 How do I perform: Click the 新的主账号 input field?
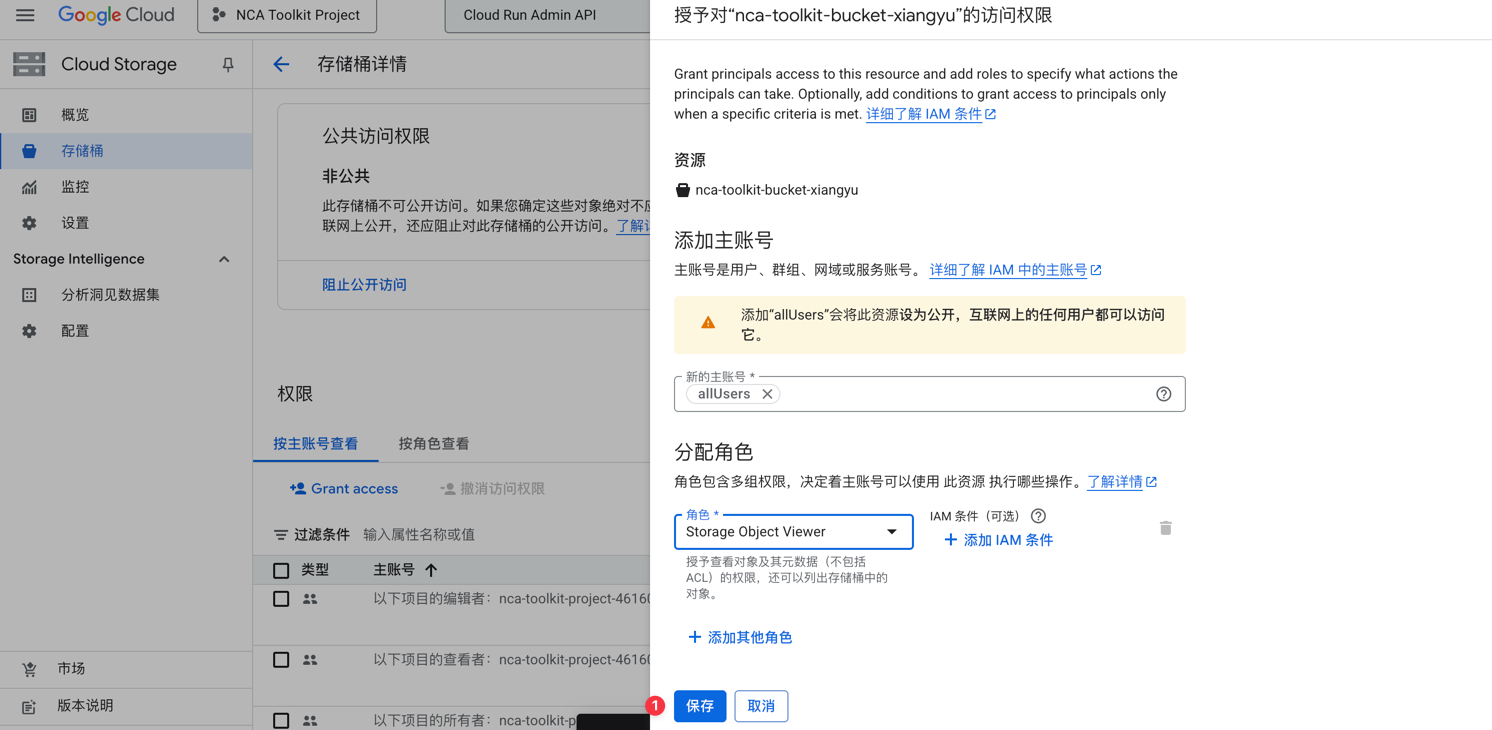pos(960,394)
